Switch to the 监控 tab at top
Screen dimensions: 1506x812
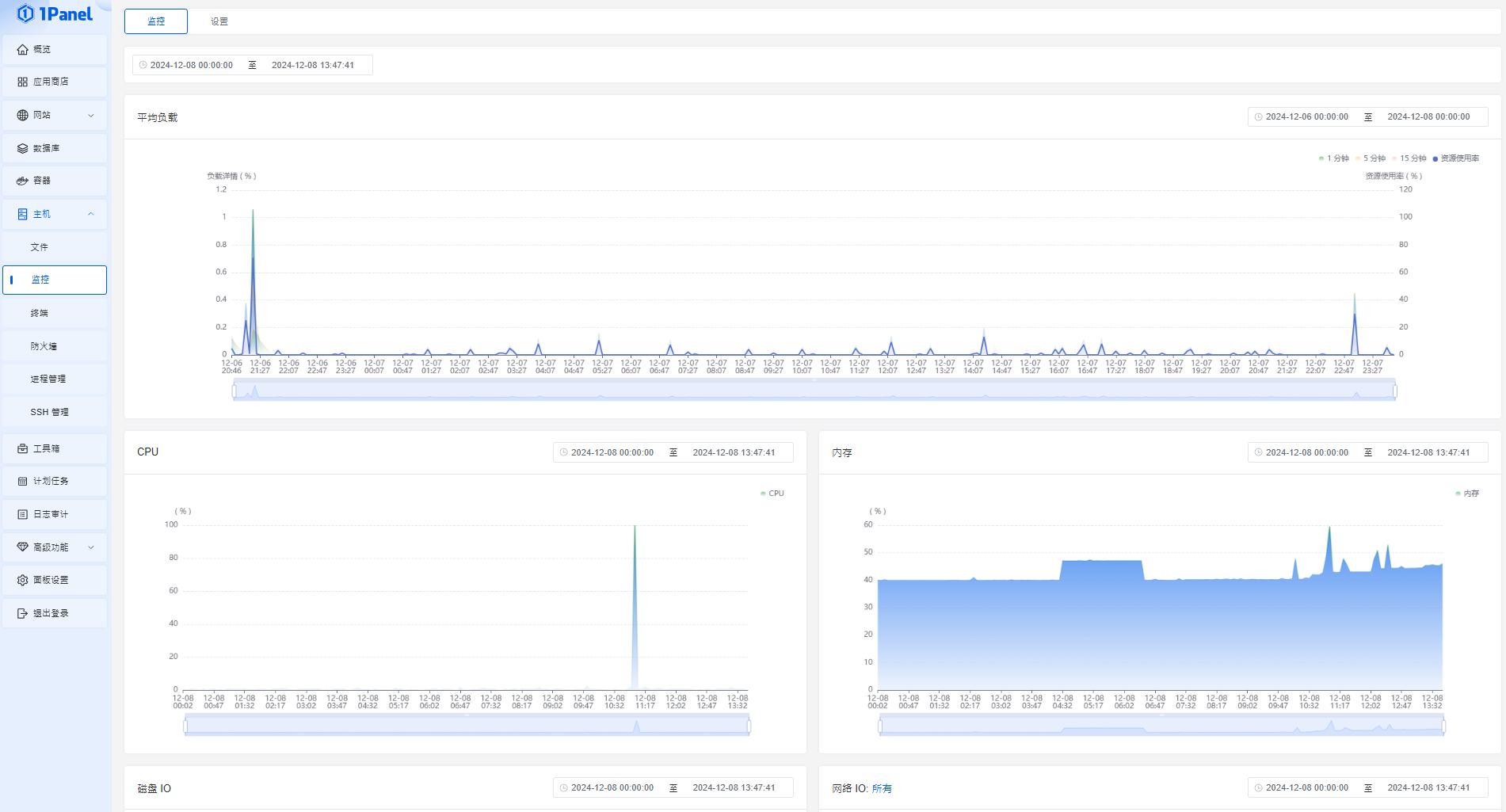[x=156, y=21]
